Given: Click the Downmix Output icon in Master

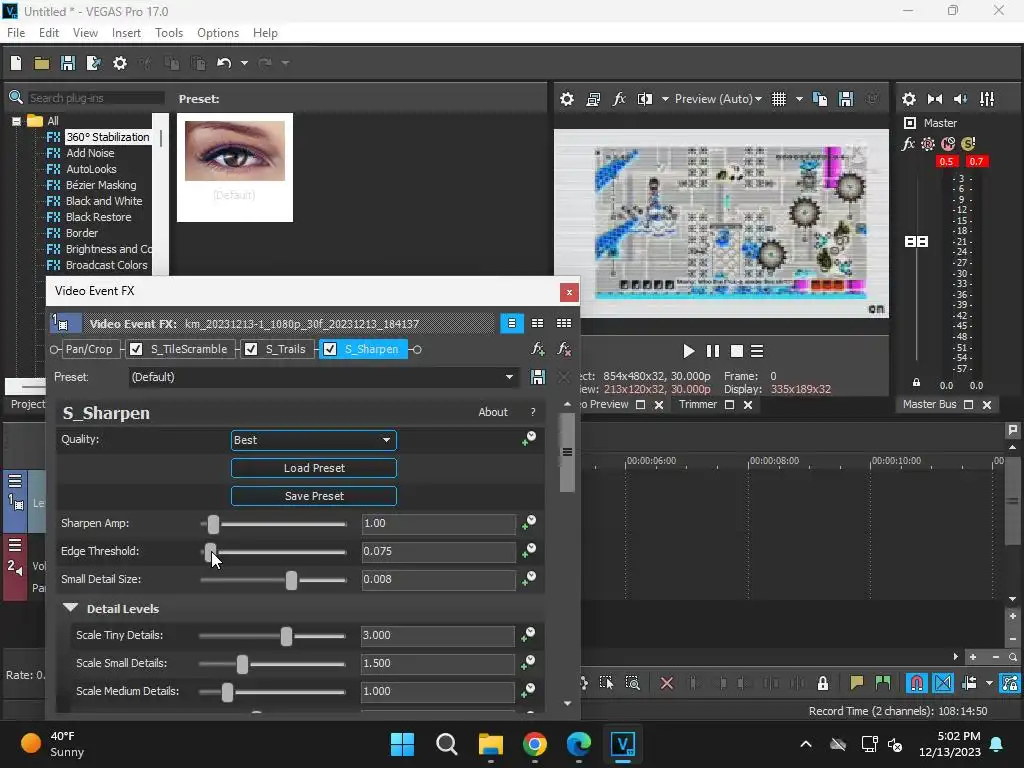Looking at the screenshot, I should (935, 99).
